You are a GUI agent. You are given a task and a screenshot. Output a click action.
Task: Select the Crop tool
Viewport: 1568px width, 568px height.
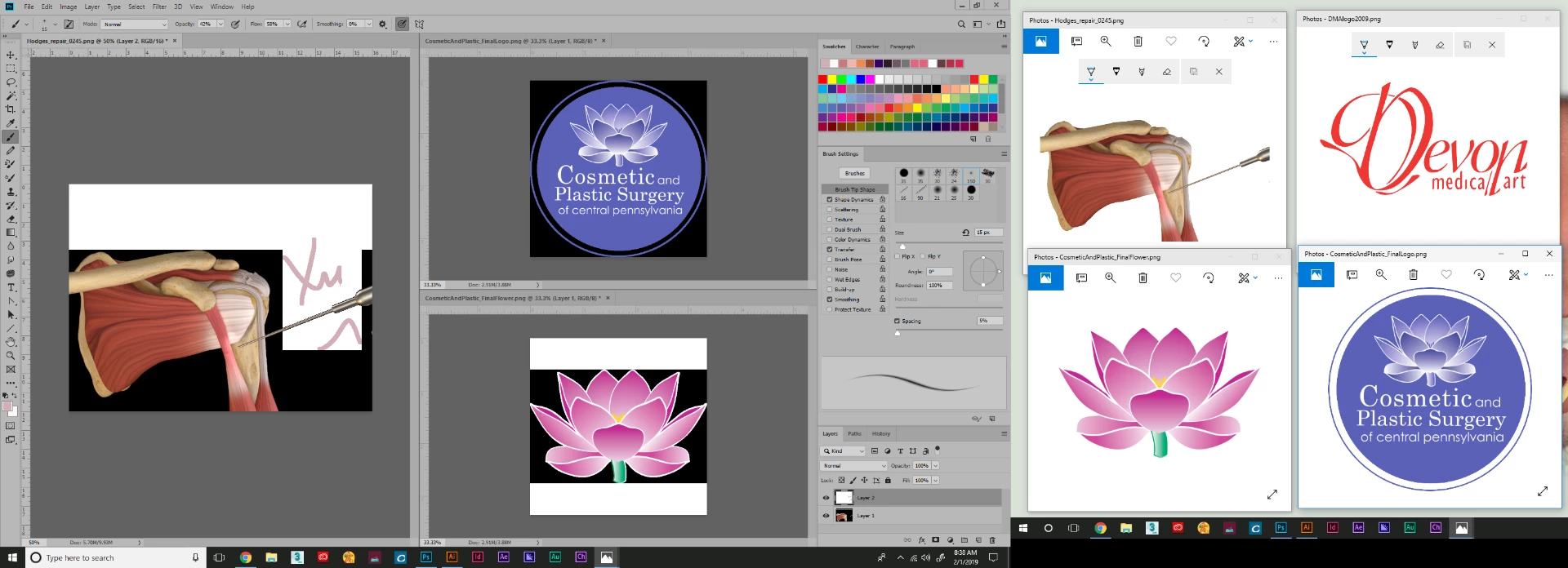(x=11, y=109)
